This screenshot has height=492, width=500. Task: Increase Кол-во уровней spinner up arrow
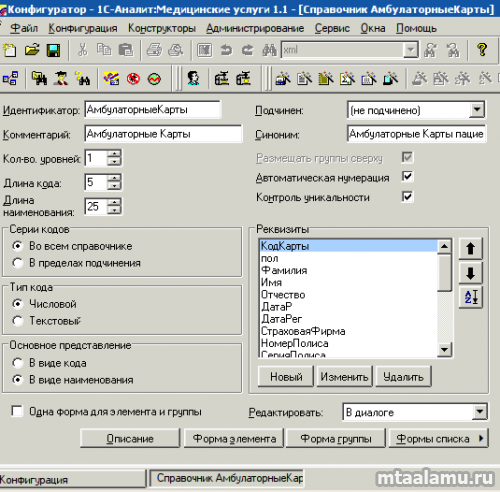(114, 154)
